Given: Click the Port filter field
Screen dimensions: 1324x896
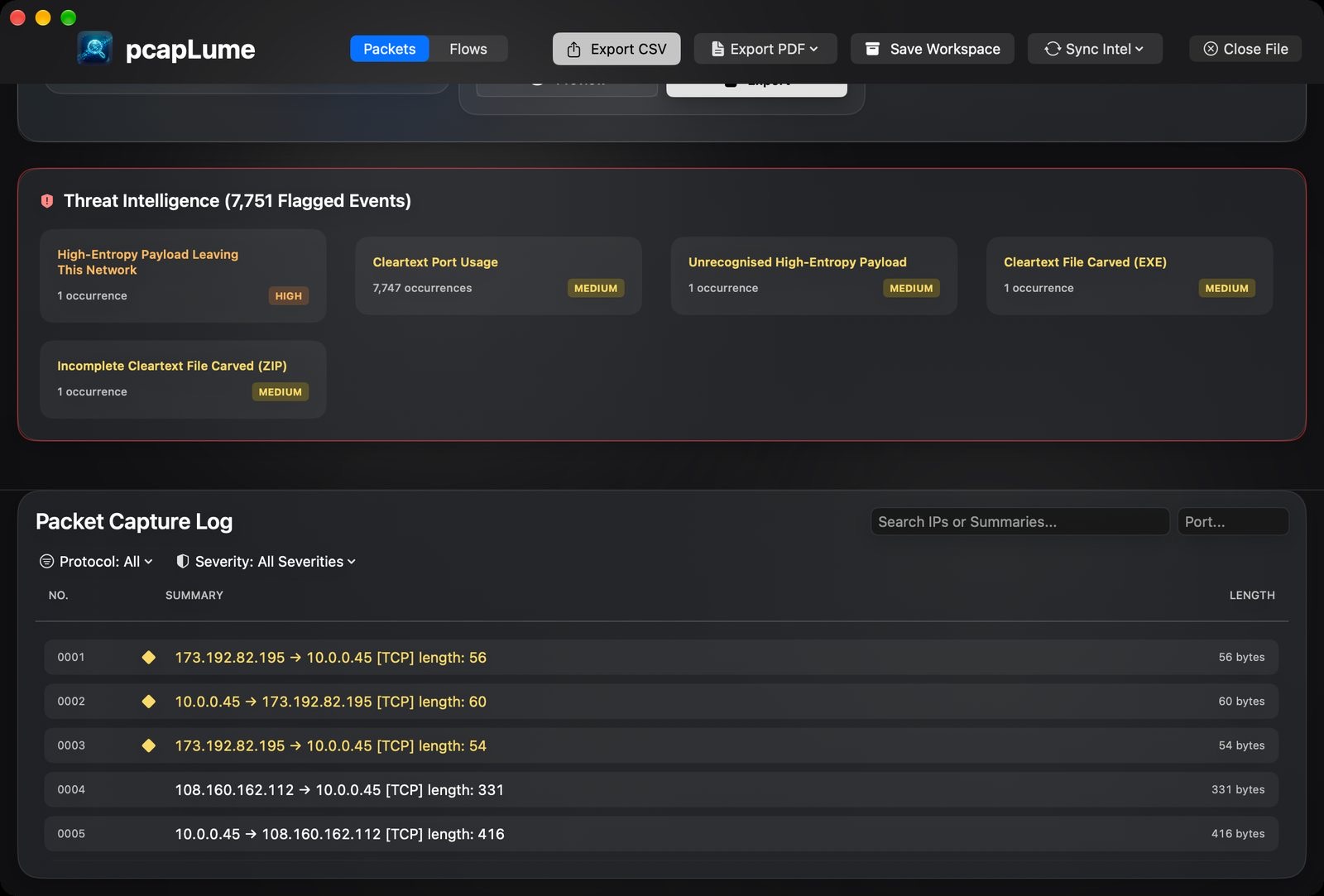Looking at the screenshot, I should tap(1233, 522).
